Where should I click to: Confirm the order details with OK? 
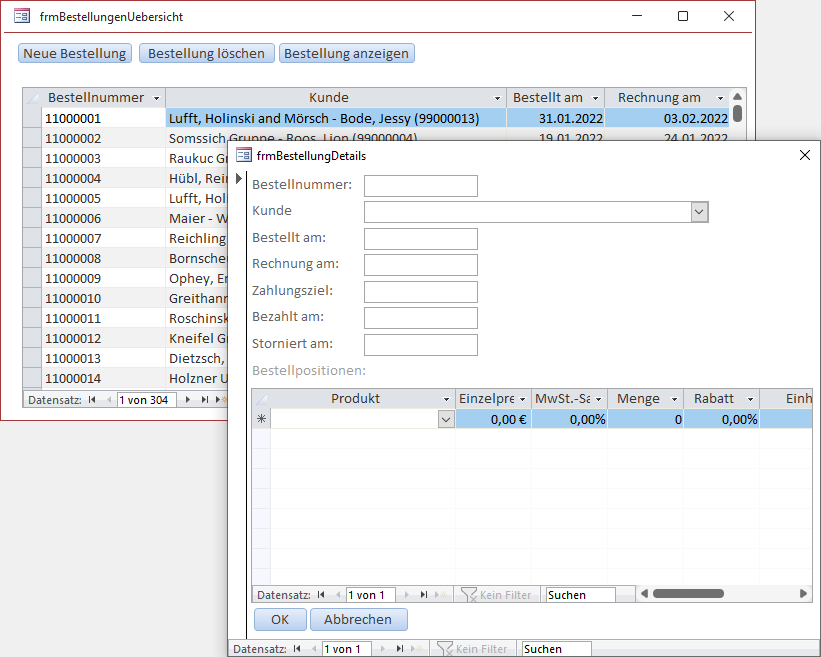point(280,620)
